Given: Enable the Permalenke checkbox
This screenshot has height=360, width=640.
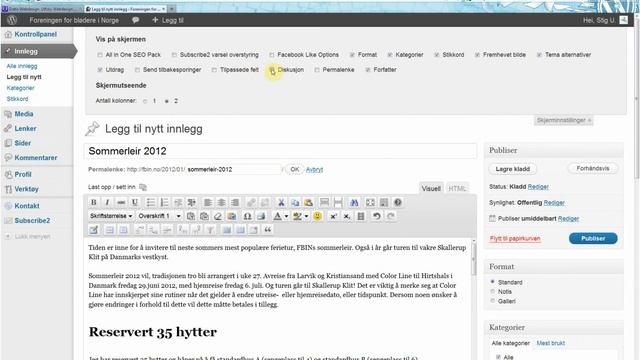Looking at the screenshot, I should (x=317, y=70).
